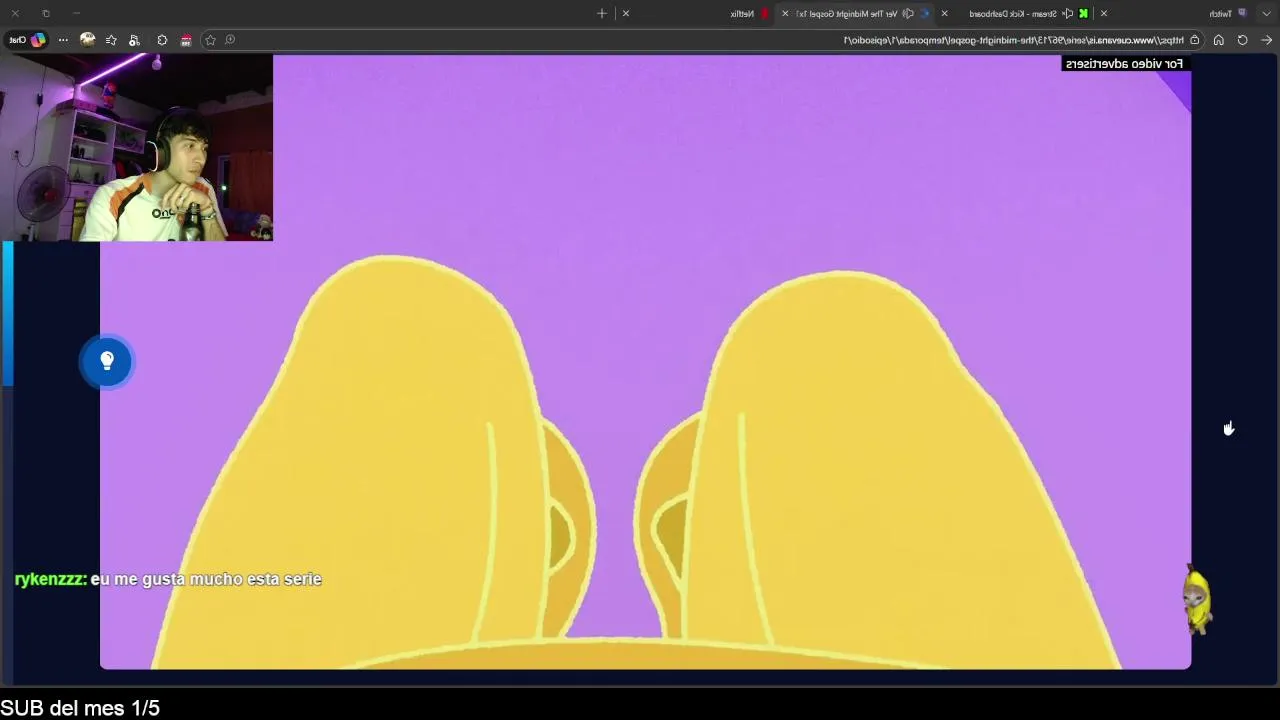The image size is (1280, 720).
Task: Click chat message 'eu me gusta mucho esta serie'
Action: point(206,579)
